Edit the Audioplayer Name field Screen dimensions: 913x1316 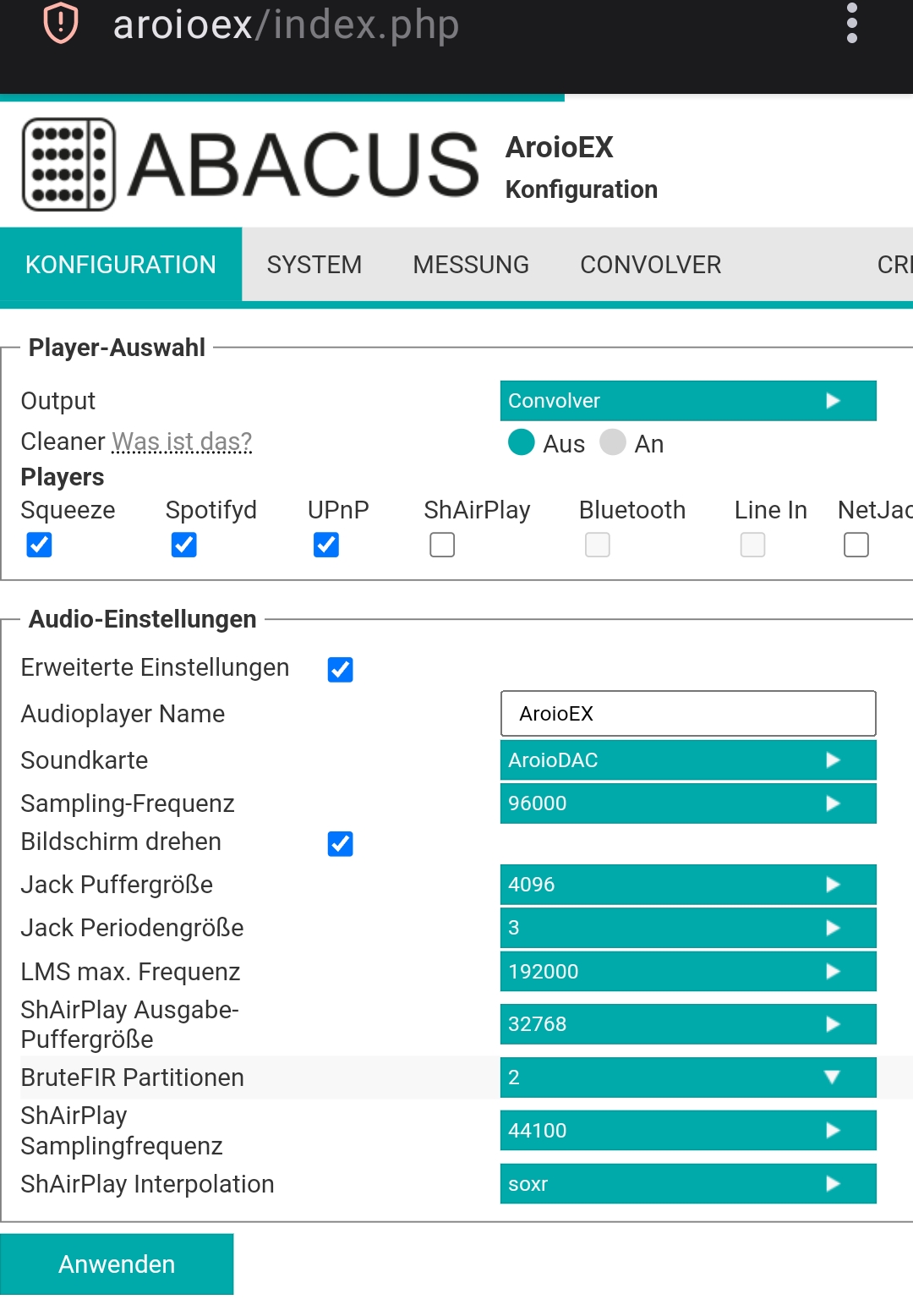[x=688, y=714]
